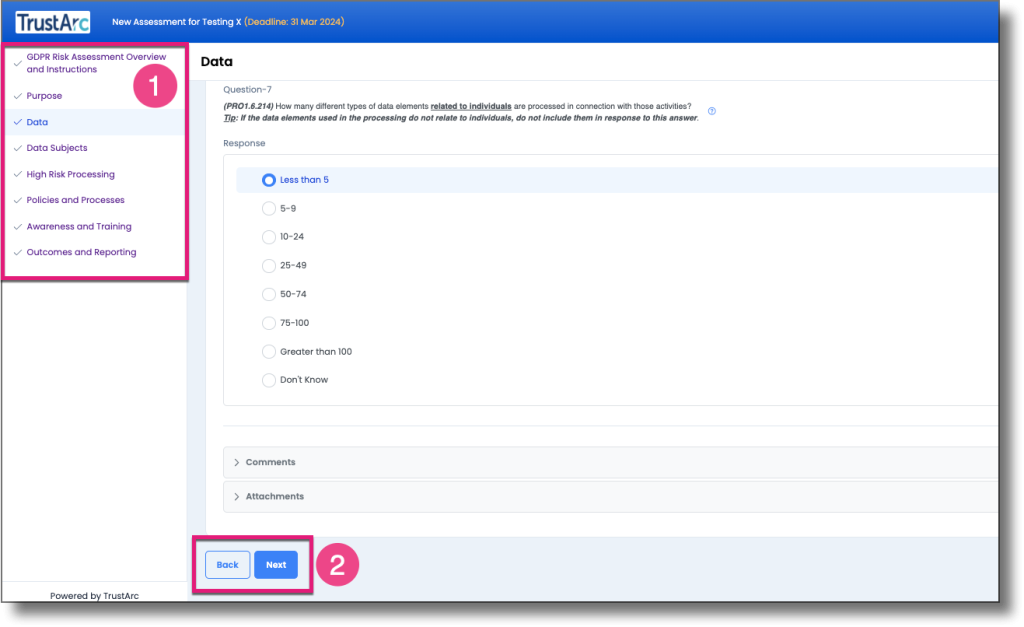Image resolution: width=1024 pixels, height=627 pixels.
Task: Go to the Purpose section
Action: click(44, 96)
